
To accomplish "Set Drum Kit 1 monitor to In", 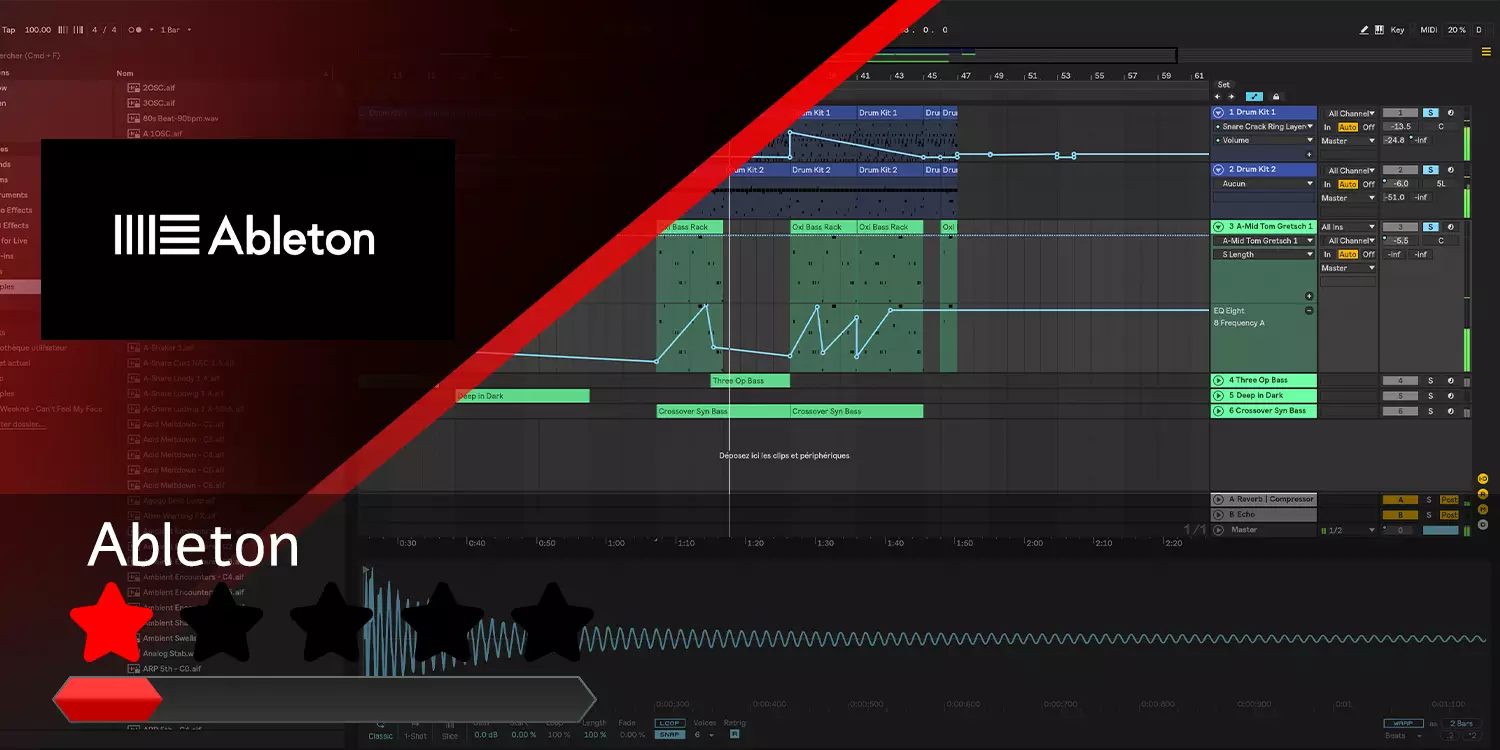I will coord(1328,127).
